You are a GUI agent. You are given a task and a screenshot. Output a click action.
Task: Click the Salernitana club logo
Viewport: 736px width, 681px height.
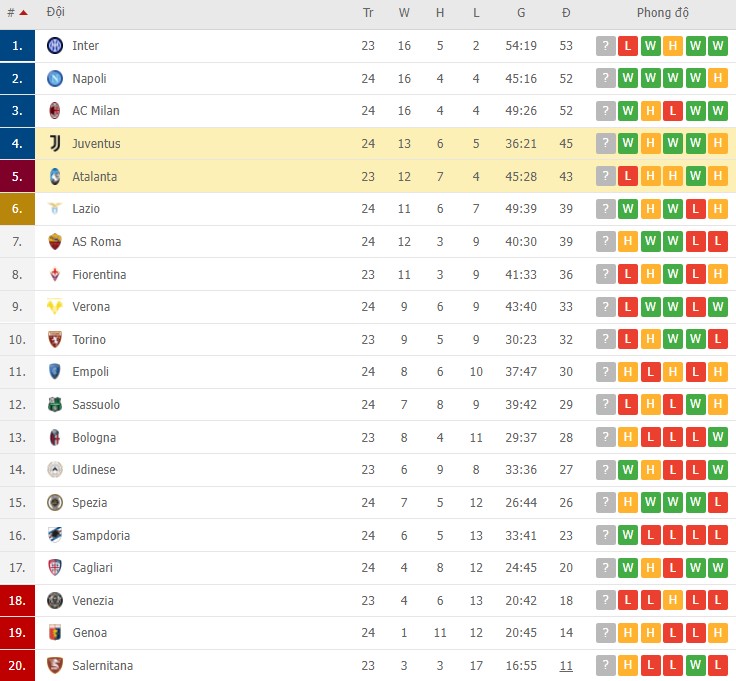(x=55, y=666)
